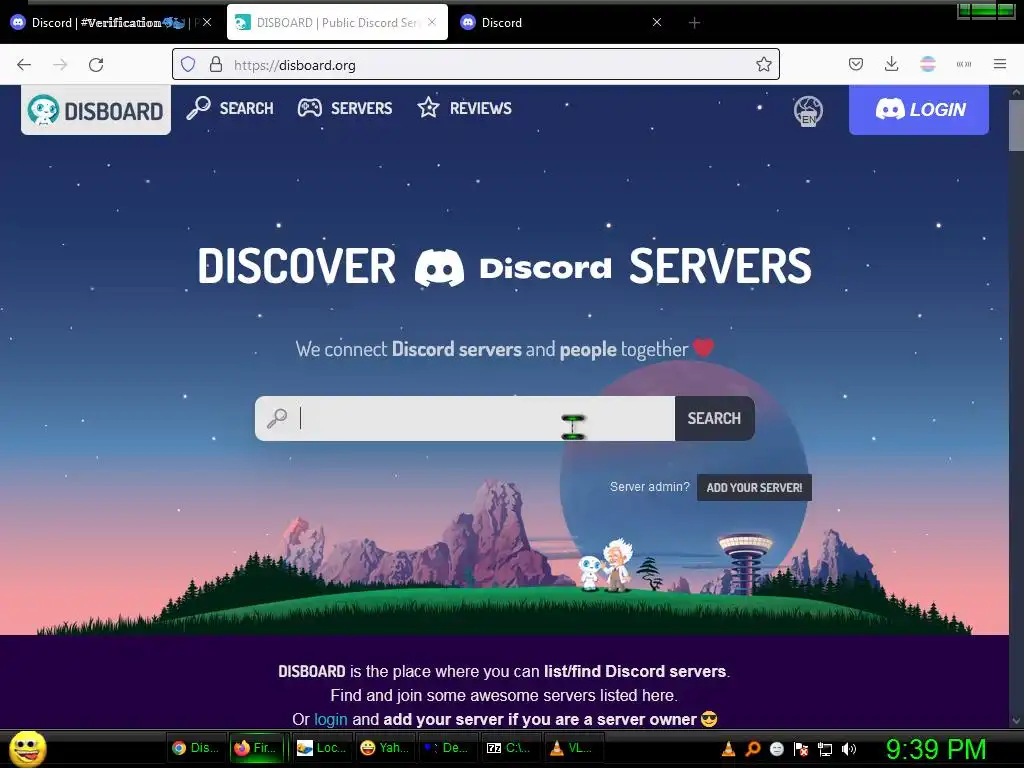The width and height of the screenshot is (1024, 768).
Task: Click ADD YOUR SERVER! button
Action: point(754,488)
